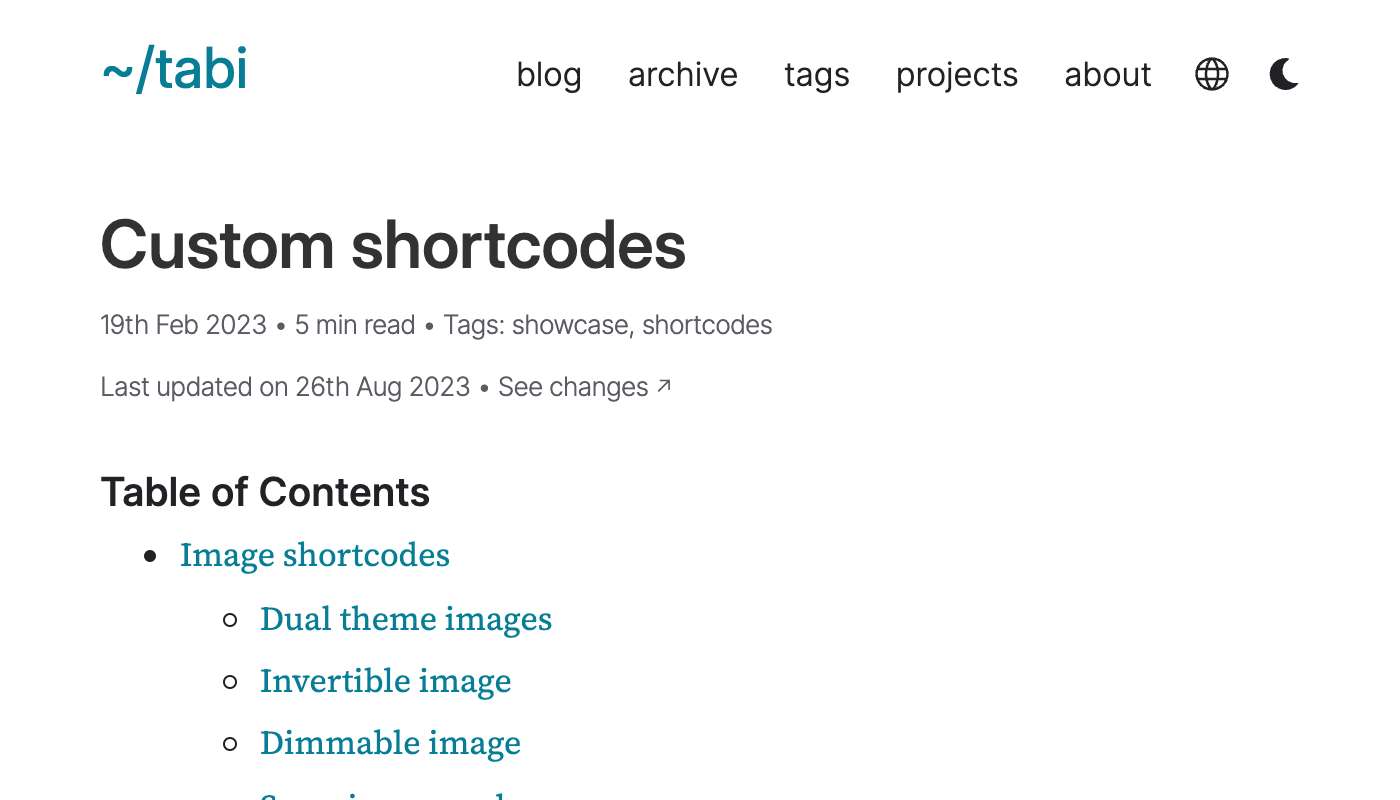Image resolution: width=1400 pixels, height=800 pixels.
Task: Navigate to the archive section
Action: click(683, 75)
